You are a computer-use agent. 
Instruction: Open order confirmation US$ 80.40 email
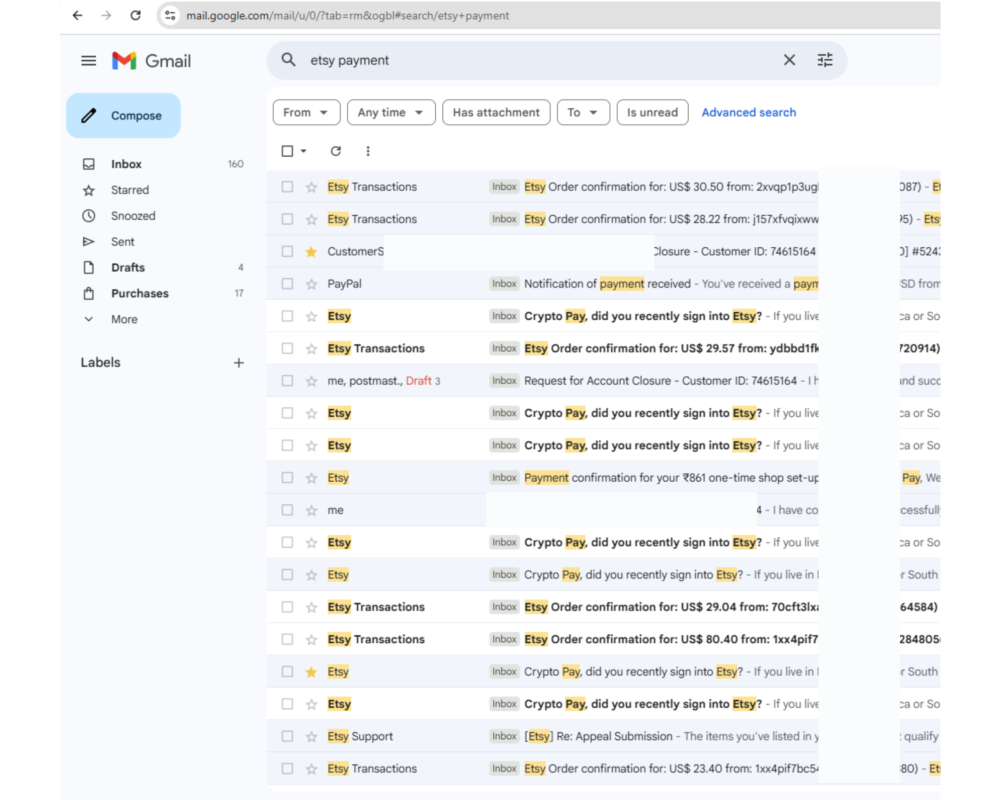coord(603,639)
